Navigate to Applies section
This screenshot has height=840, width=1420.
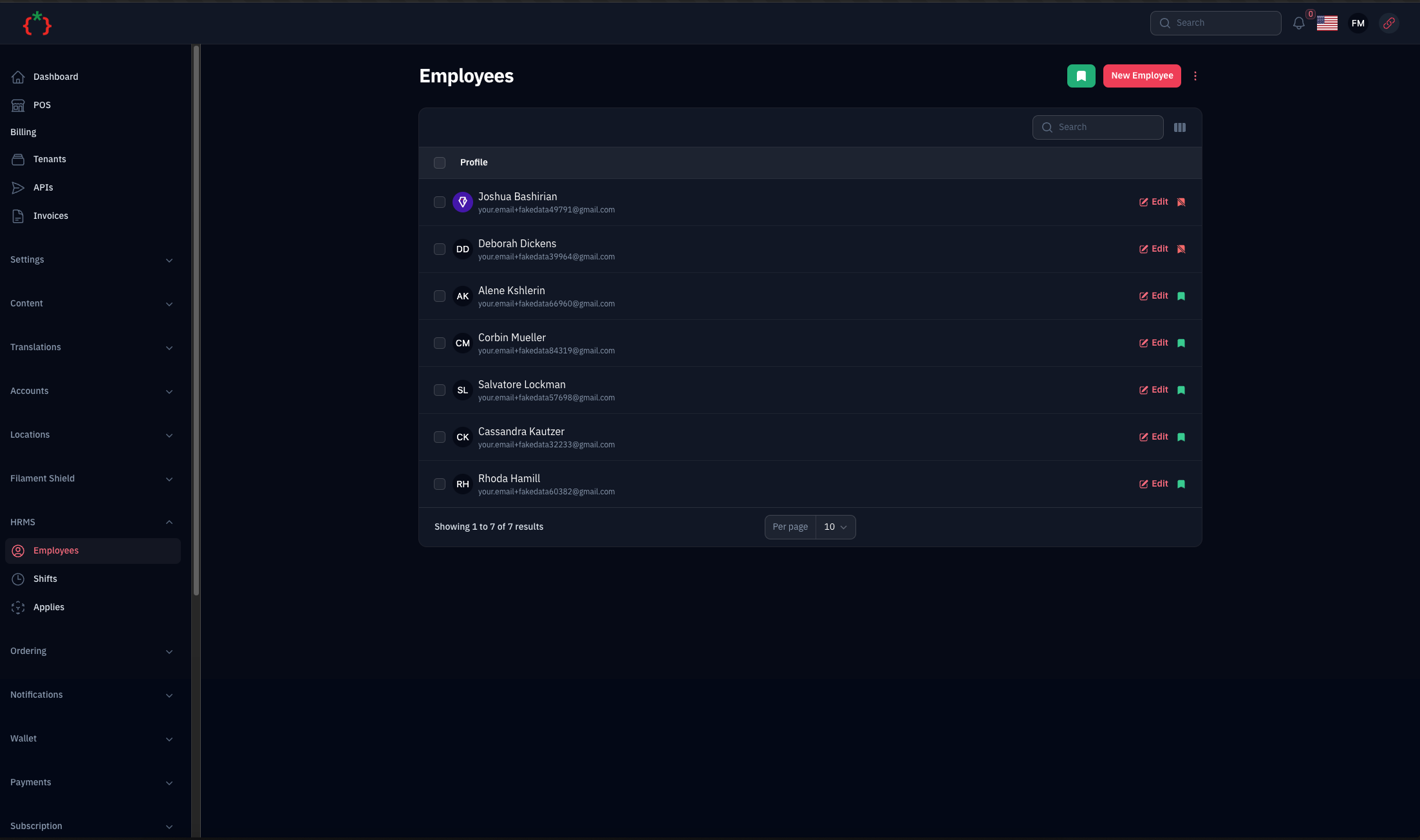(x=48, y=608)
